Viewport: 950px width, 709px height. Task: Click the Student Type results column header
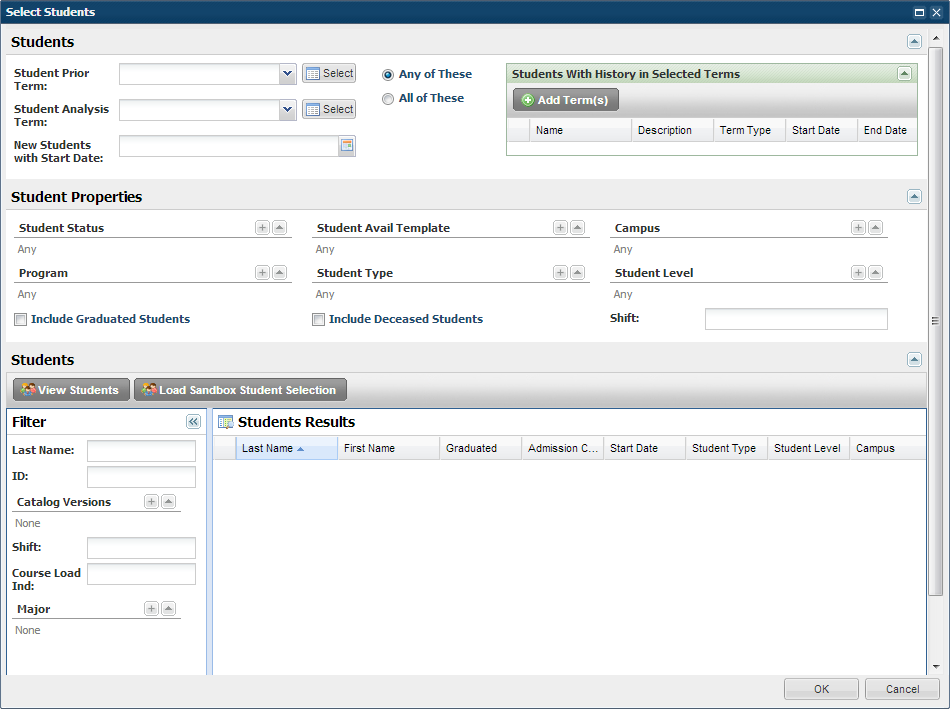pyautogui.click(x=726, y=448)
